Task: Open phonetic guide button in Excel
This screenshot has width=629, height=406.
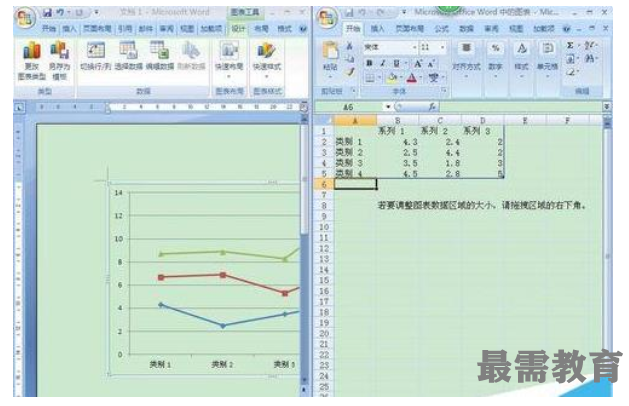Action: (x=434, y=77)
